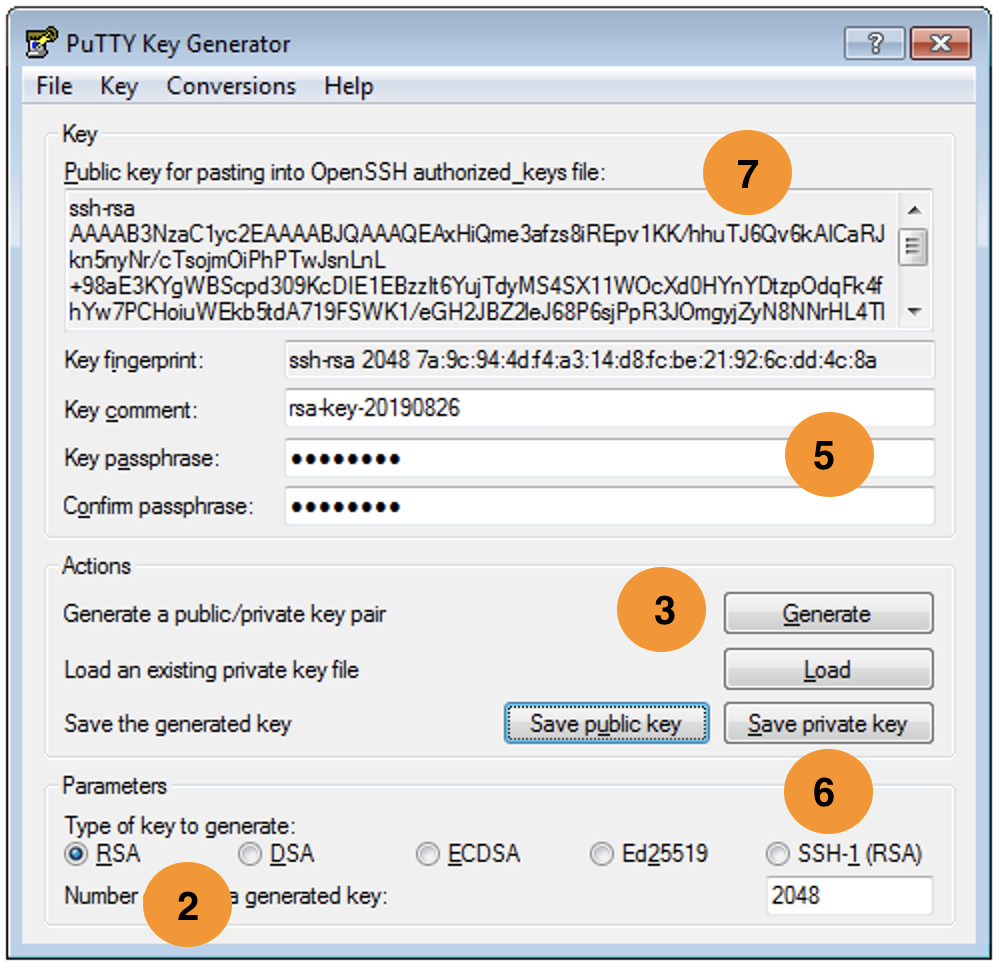Open the Conversions menu
The width and height of the screenshot is (1002, 968).
(231, 86)
